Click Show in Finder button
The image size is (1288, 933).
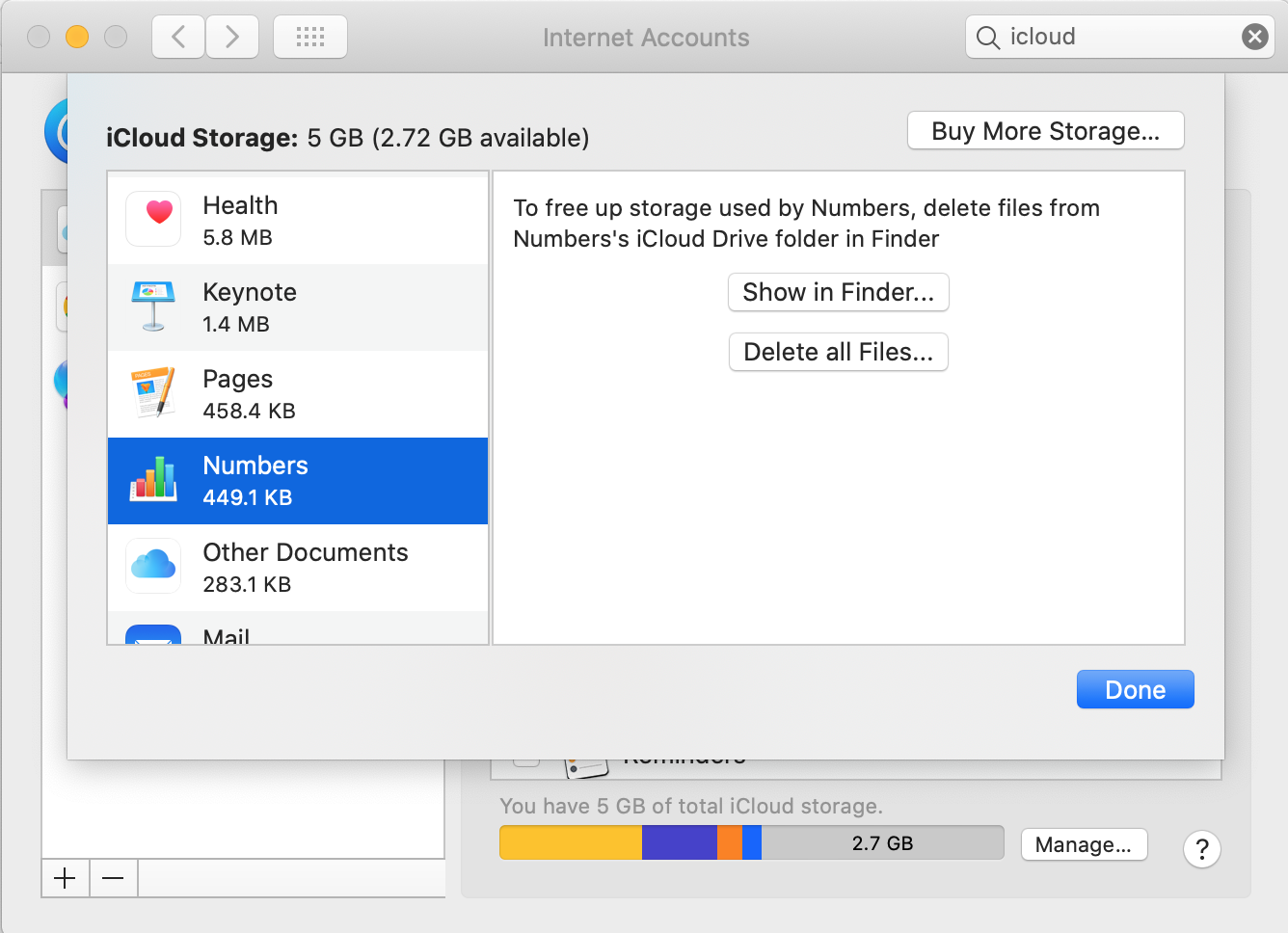tap(839, 292)
